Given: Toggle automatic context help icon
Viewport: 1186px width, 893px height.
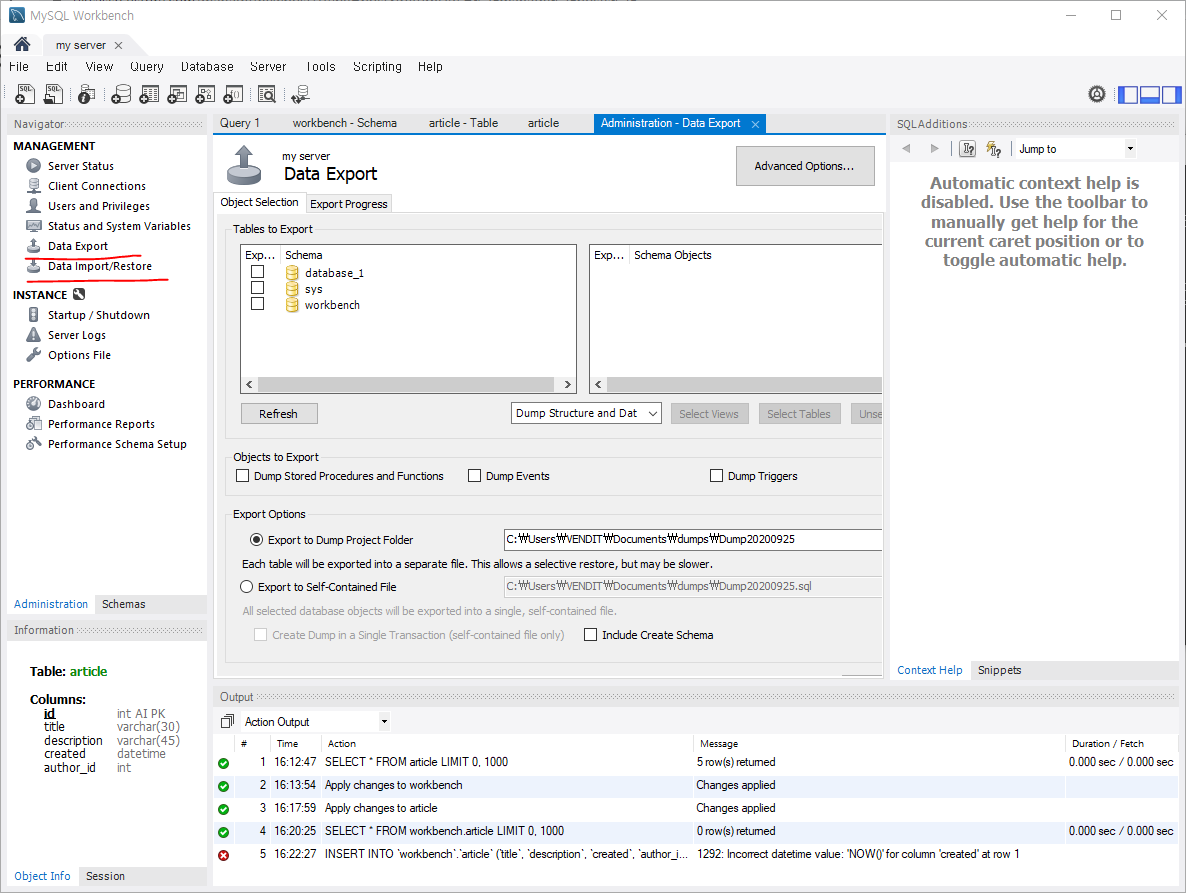Looking at the screenshot, I should [x=994, y=149].
